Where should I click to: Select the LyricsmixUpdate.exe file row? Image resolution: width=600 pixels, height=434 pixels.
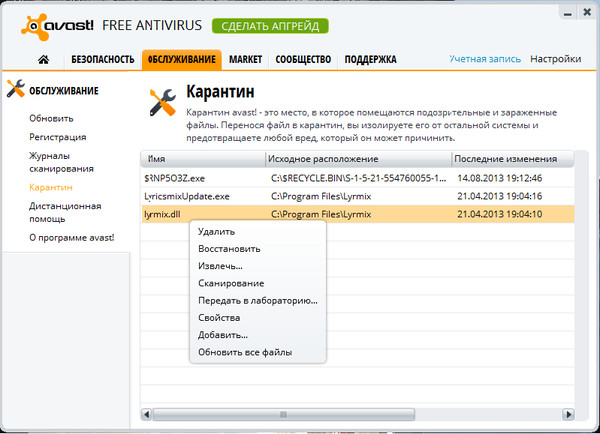358,196
